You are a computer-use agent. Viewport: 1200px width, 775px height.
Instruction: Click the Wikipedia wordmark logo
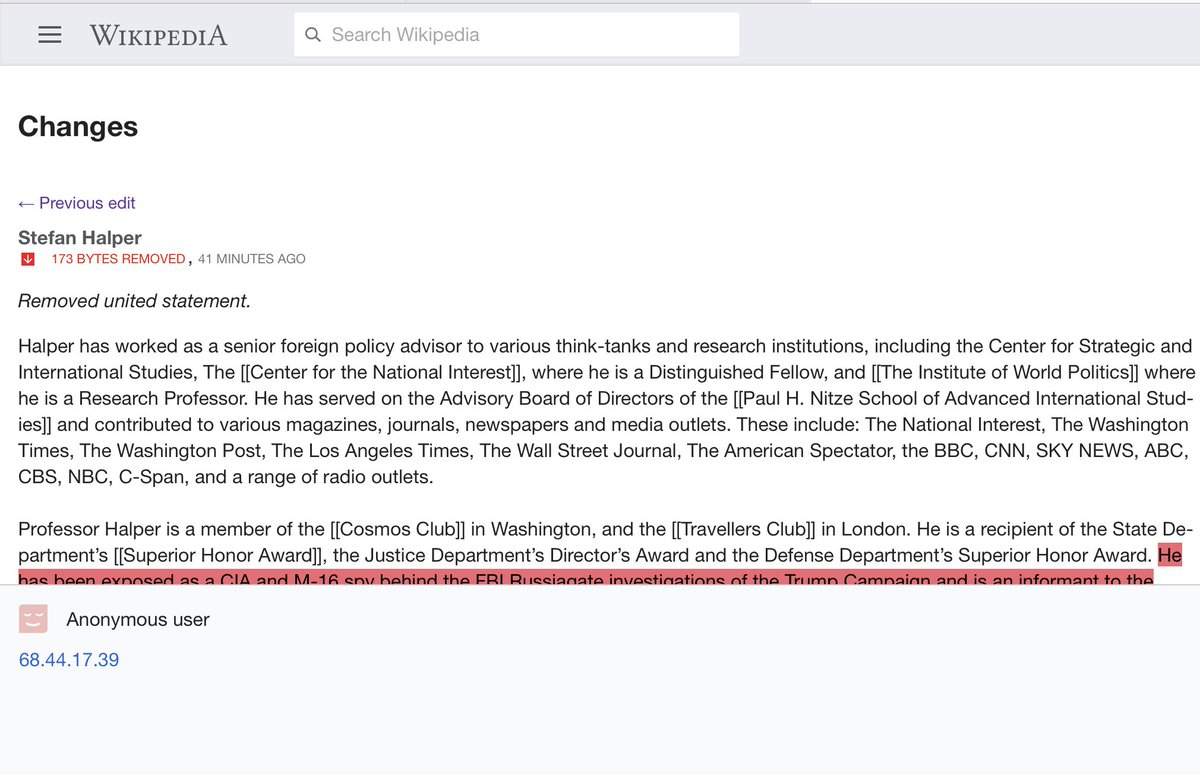[158, 35]
